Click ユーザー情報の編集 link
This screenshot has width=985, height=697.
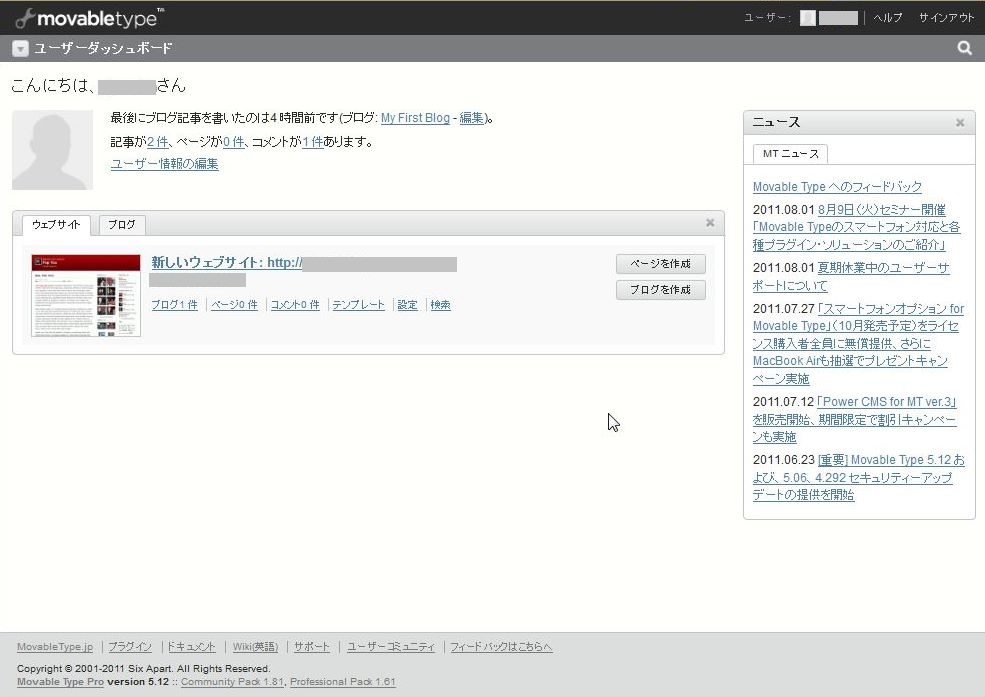(165, 164)
